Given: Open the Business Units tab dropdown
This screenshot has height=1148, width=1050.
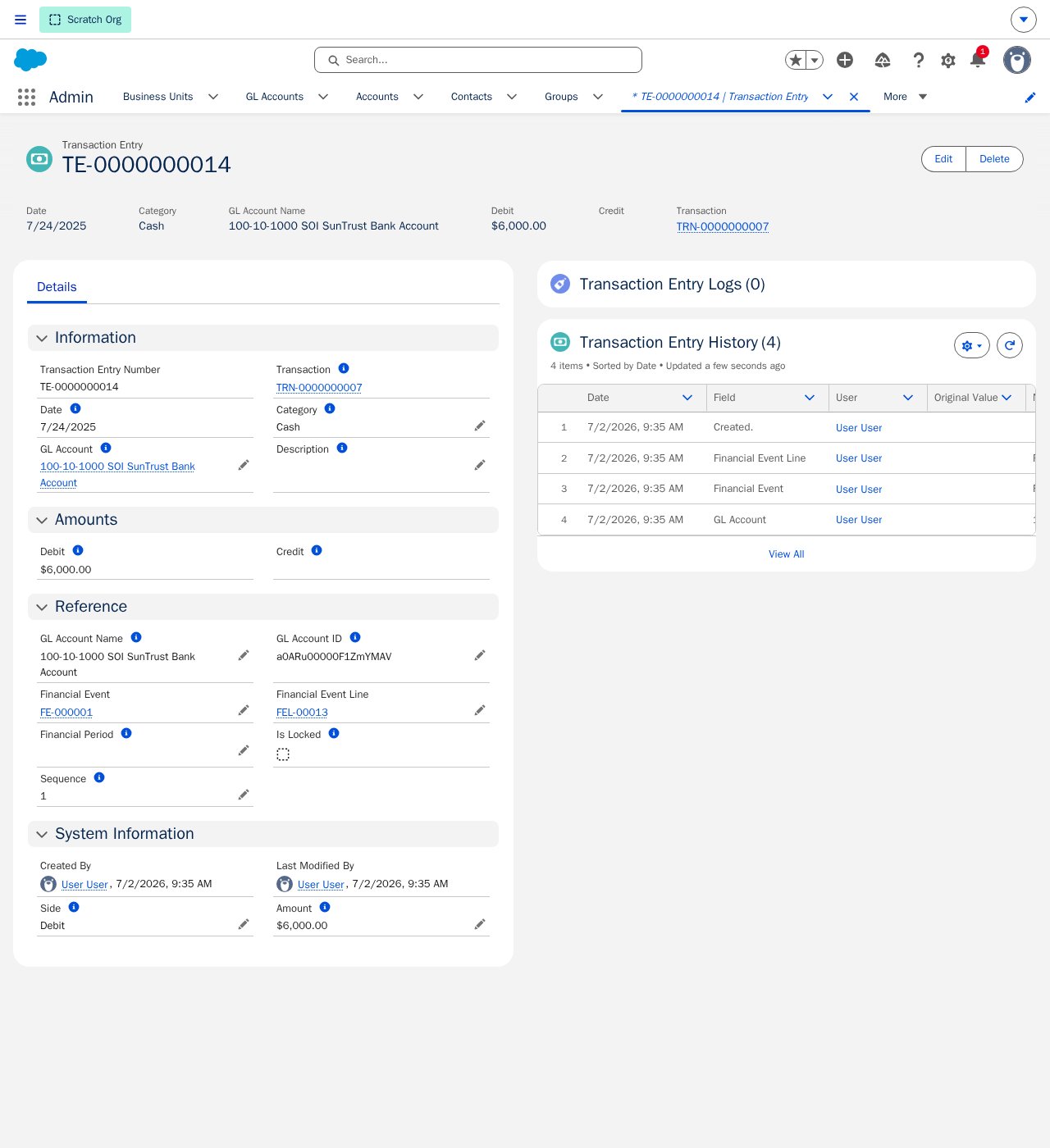Looking at the screenshot, I should click(x=213, y=97).
